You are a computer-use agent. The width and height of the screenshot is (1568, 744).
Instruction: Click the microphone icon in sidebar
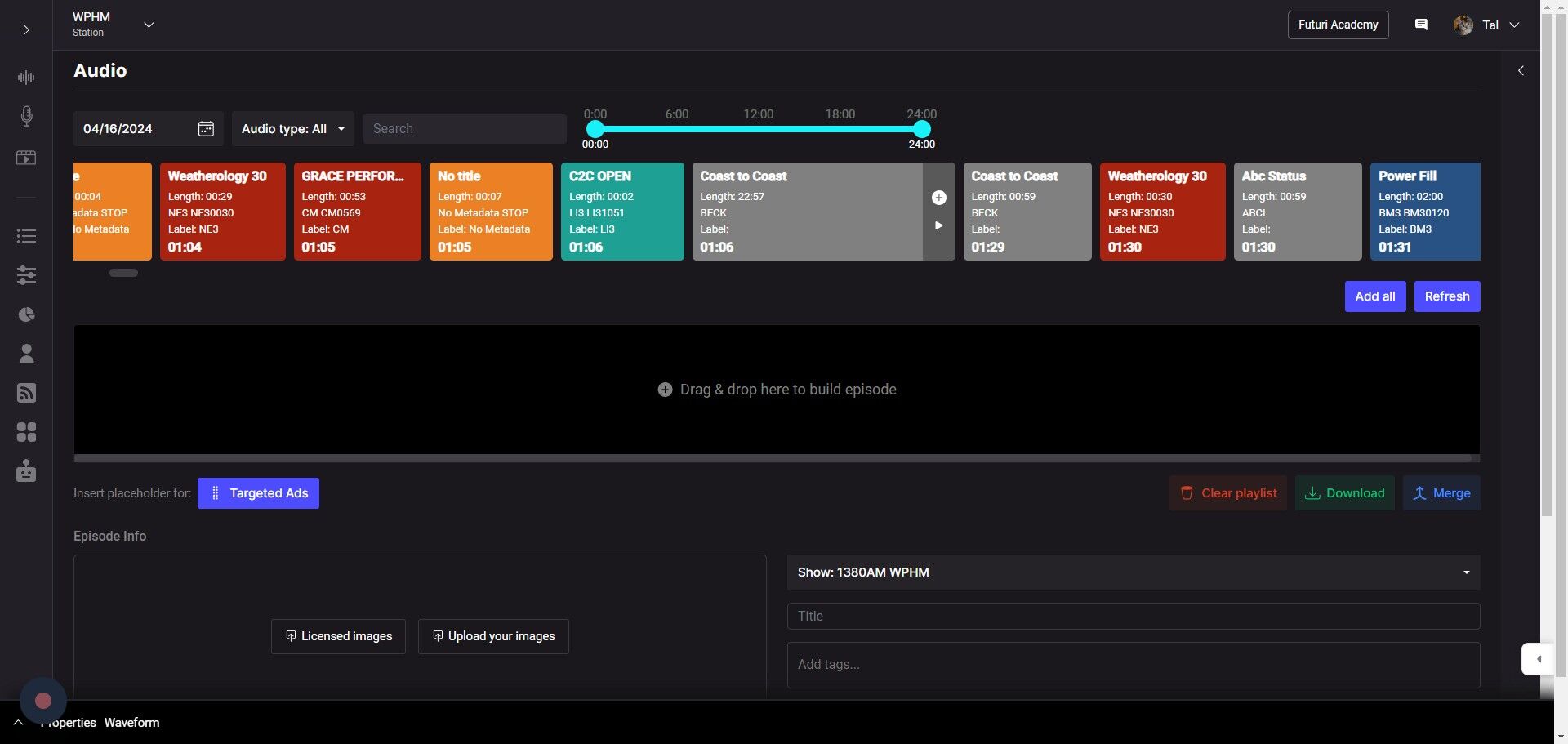(x=26, y=116)
